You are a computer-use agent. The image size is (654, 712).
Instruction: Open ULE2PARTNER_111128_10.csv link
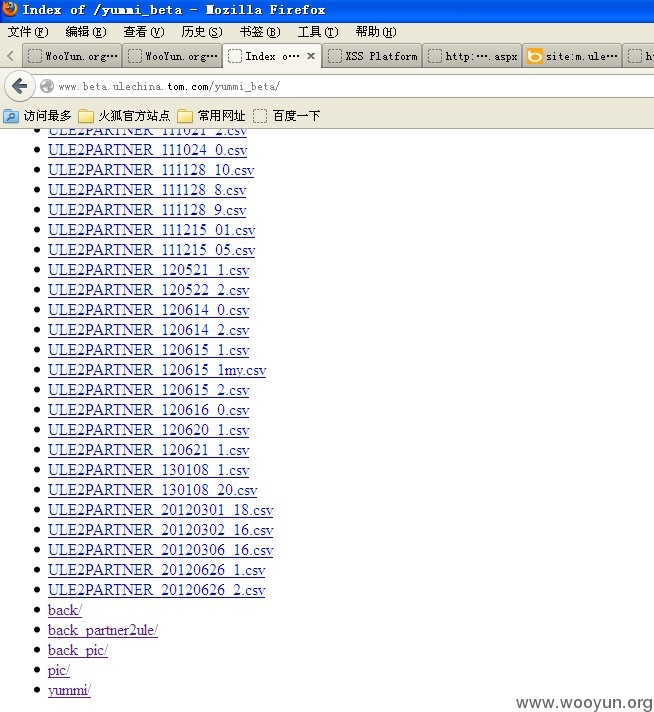click(x=151, y=170)
